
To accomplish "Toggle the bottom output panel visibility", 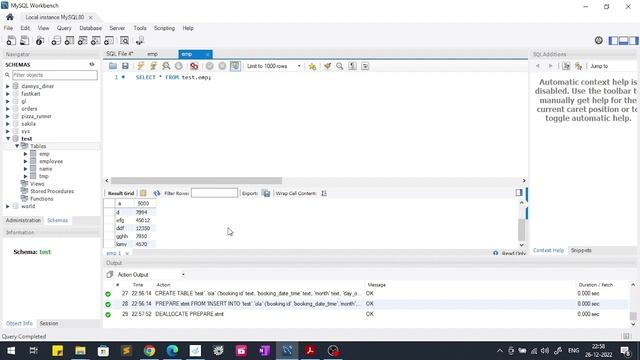I will [x=623, y=40].
